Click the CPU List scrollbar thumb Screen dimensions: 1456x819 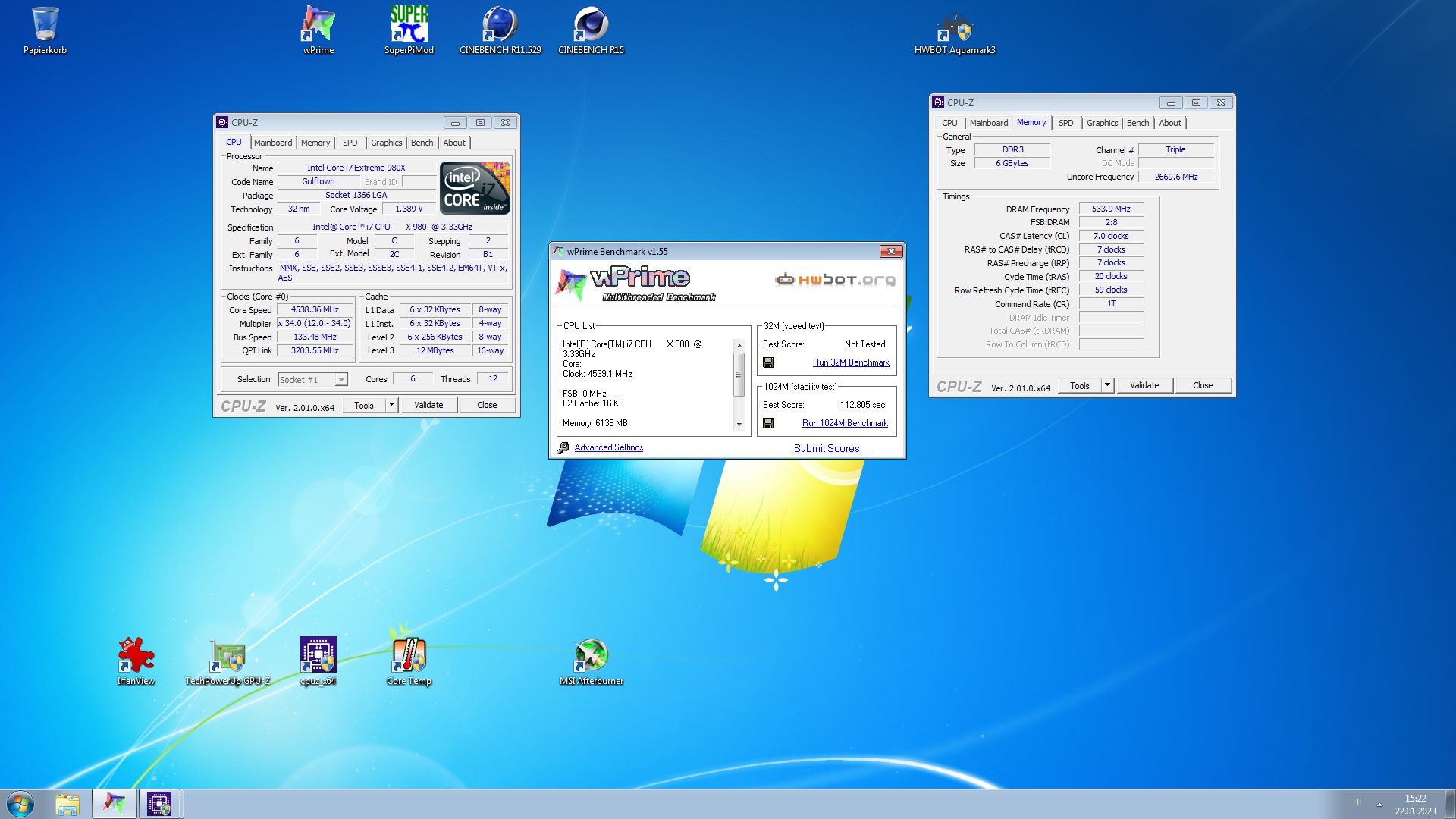(x=739, y=375)
